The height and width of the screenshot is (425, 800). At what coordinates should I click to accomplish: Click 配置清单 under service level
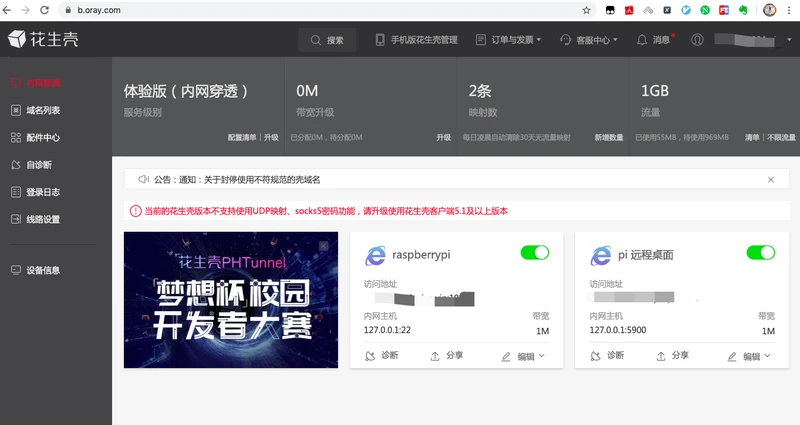[x=242, y=137]
